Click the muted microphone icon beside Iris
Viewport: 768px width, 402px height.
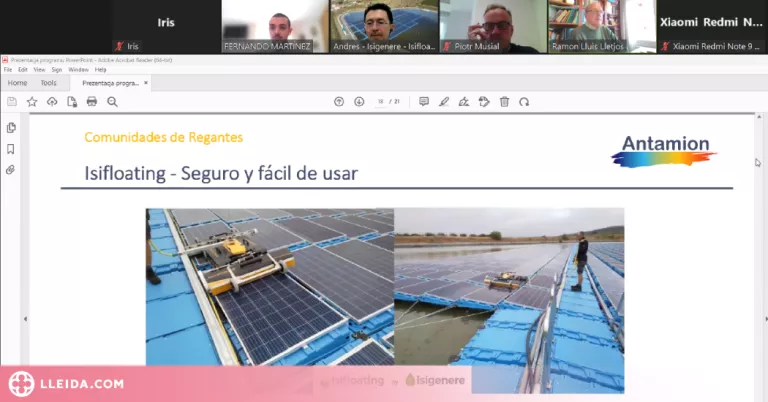[x=119, y=47]
